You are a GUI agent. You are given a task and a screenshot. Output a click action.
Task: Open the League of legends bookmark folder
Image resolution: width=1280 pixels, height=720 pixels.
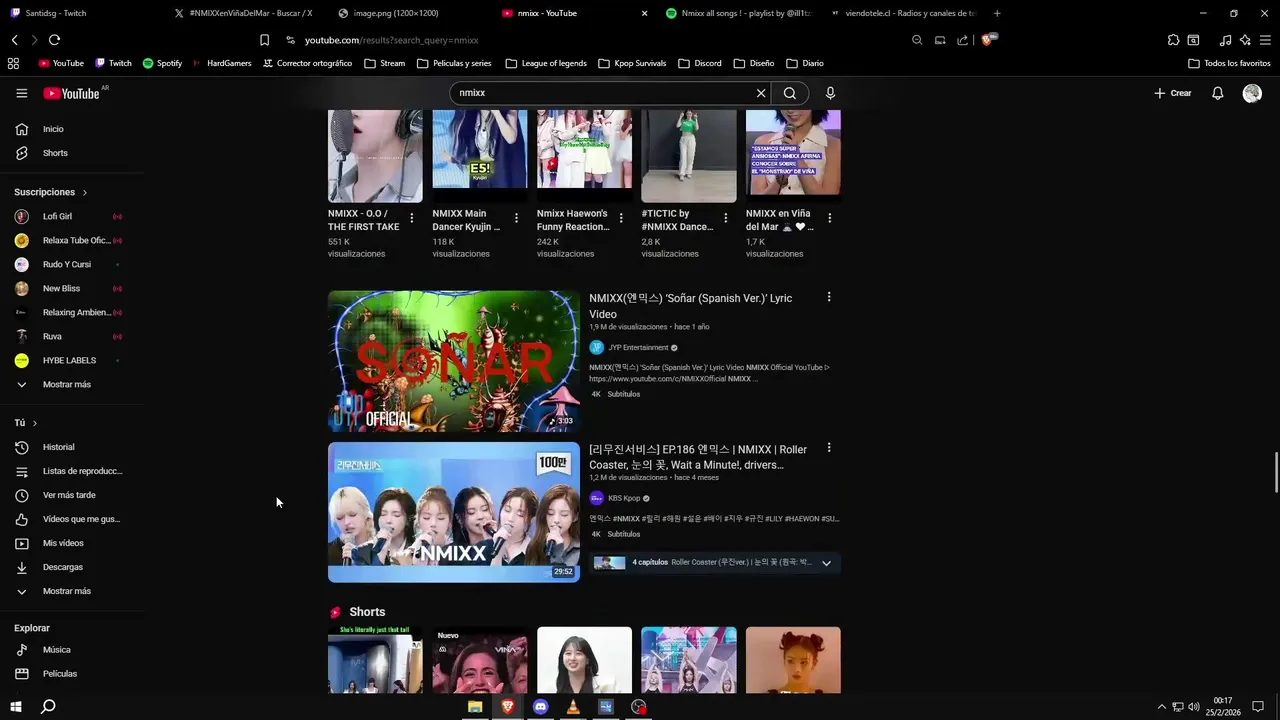pos(546,63)
